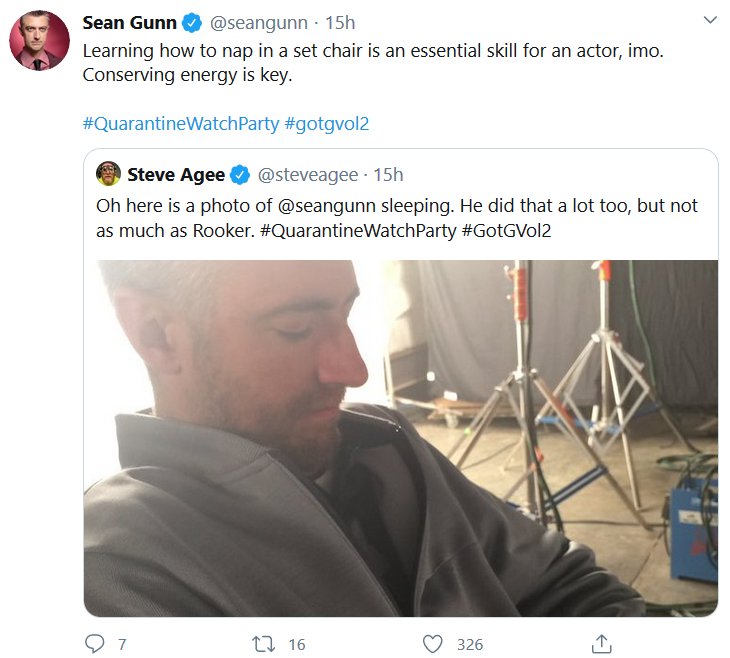Click Sean Gunn's verified badge
Image resolution: width=730 pixels, height=658 pixels.
(x=193, y=23)
